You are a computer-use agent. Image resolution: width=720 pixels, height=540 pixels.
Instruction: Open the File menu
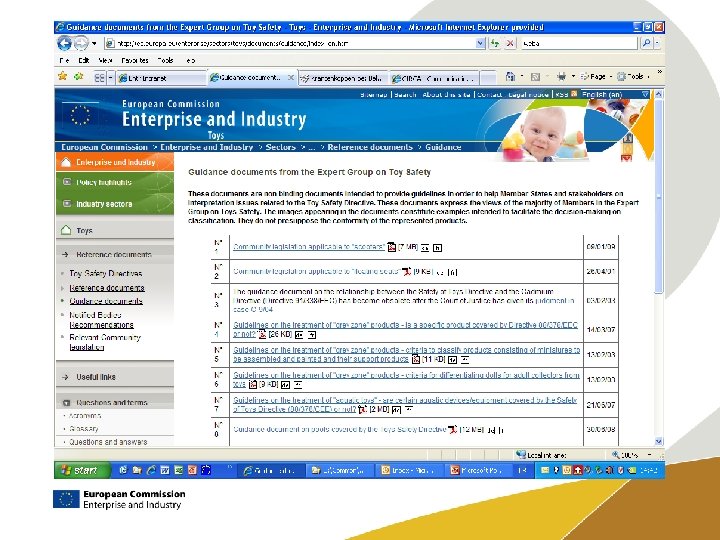(x=64, y=60)
